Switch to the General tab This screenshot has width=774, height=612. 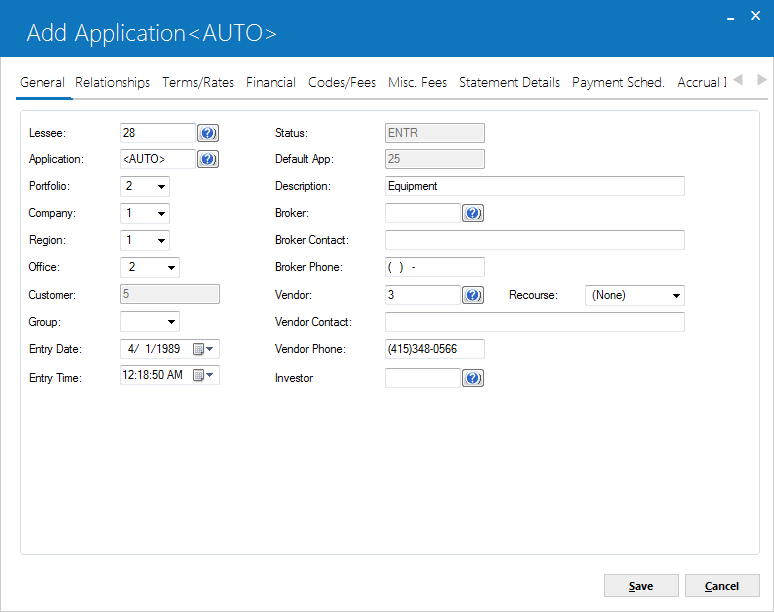pos(42,82)
